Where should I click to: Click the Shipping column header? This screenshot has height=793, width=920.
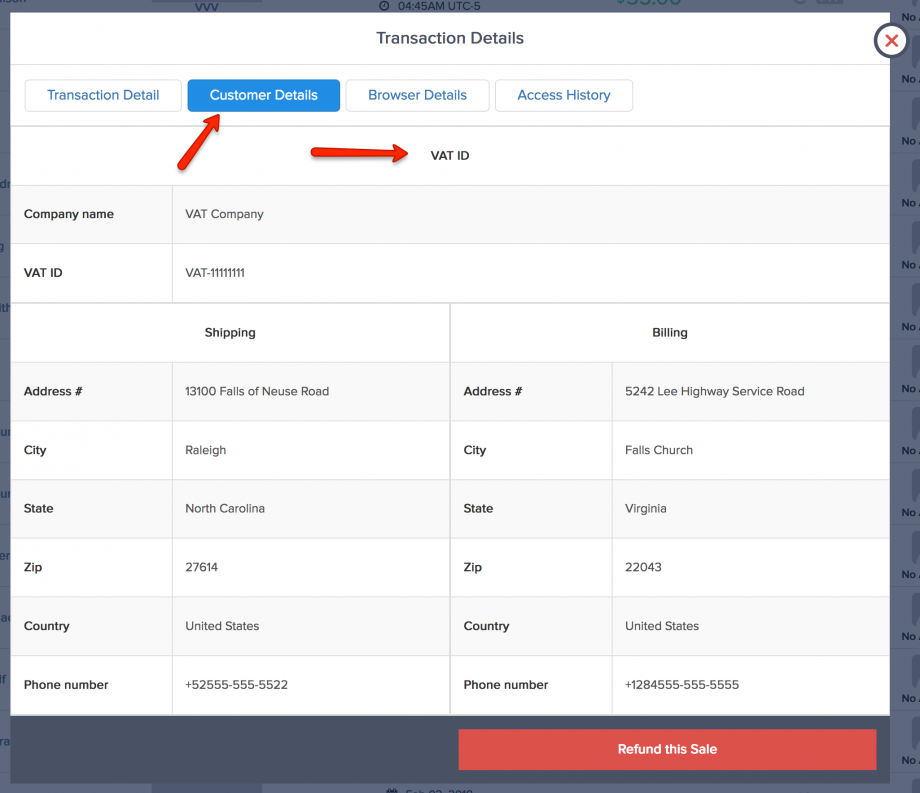[x=230, y=333]
